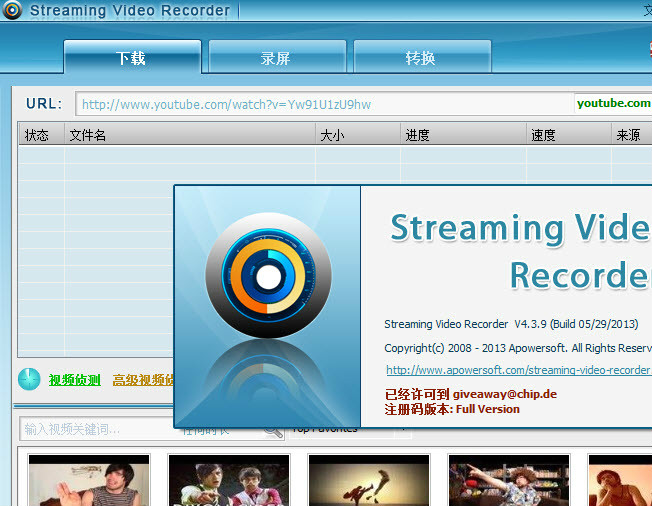Open fourth thumbnail with curly-haired pointing man
Viewport: 652px width, 506px height.
509,480
